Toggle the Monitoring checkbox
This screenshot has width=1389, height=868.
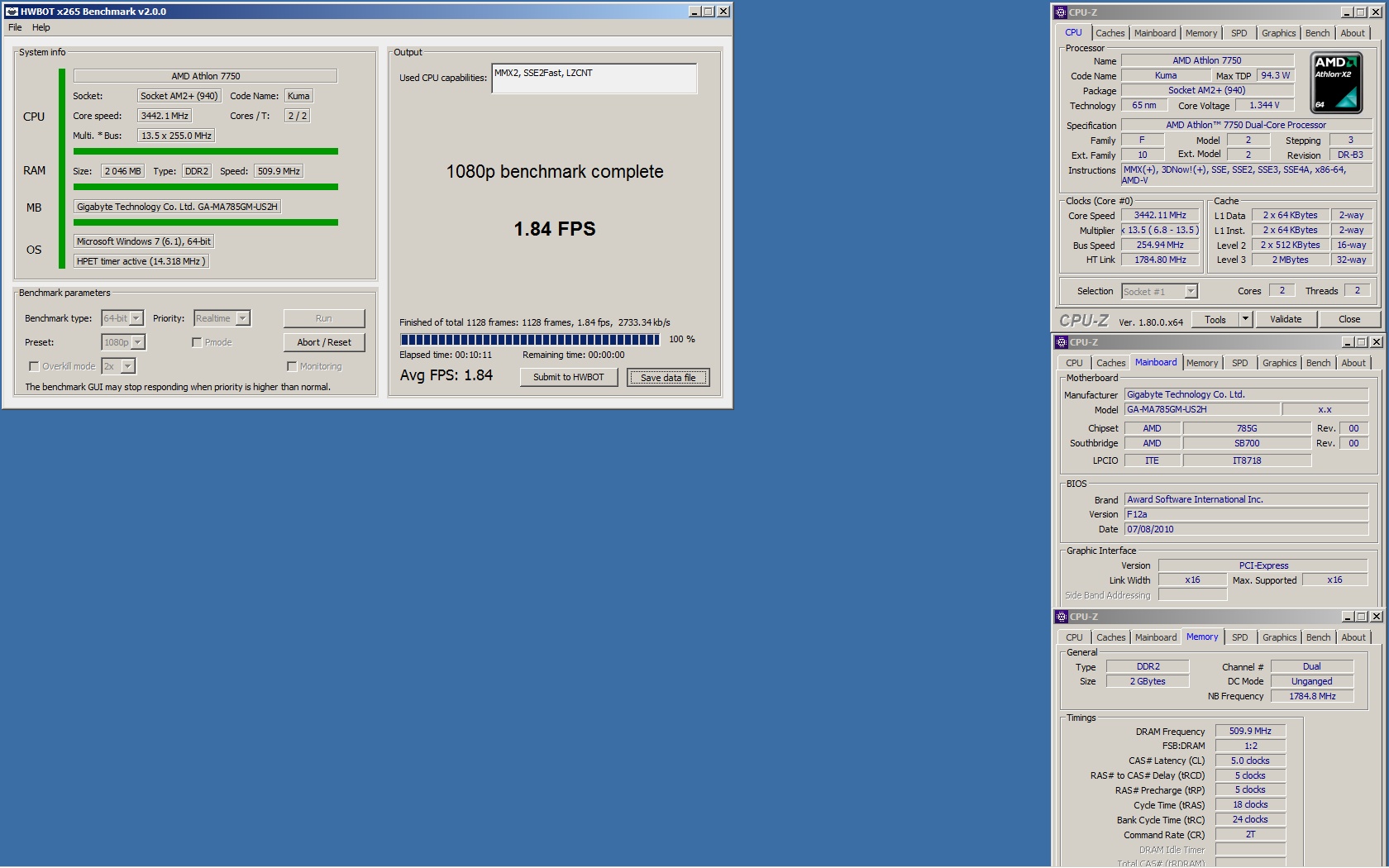click(x=292, y=366)
